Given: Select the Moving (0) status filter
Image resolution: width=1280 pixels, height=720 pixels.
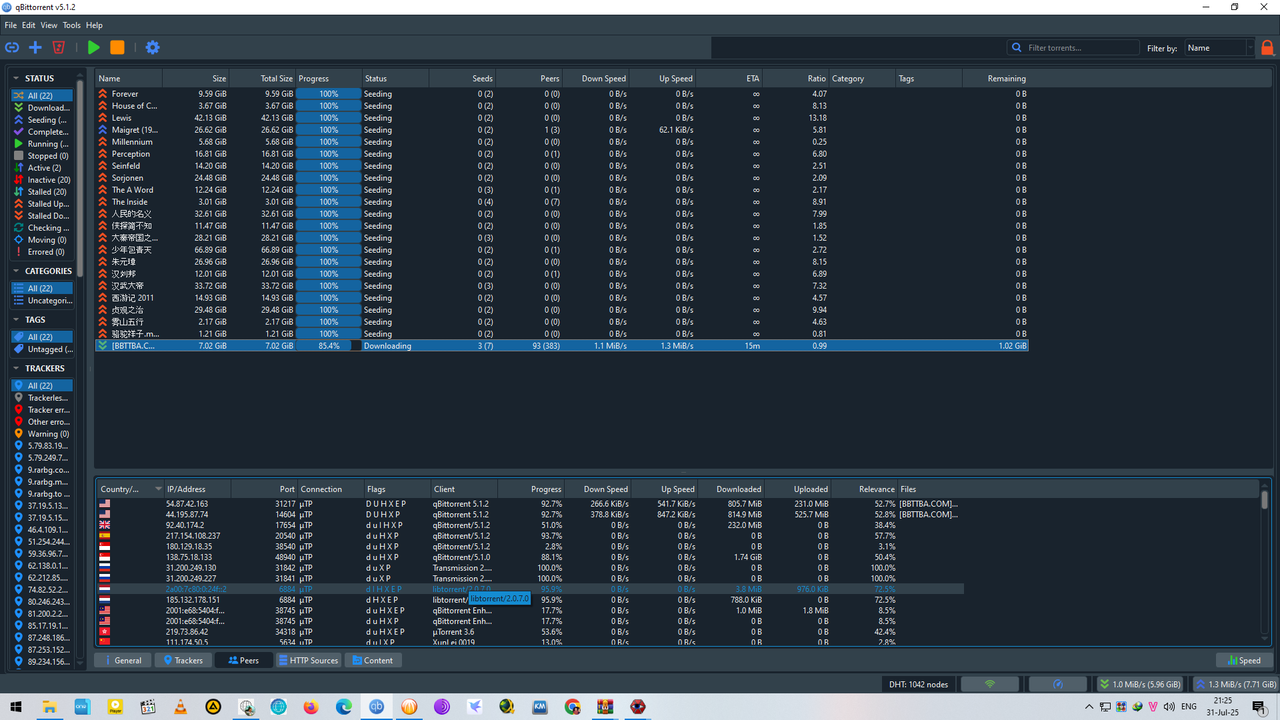Looking at the screenshot, I should [x=42, y=240].
